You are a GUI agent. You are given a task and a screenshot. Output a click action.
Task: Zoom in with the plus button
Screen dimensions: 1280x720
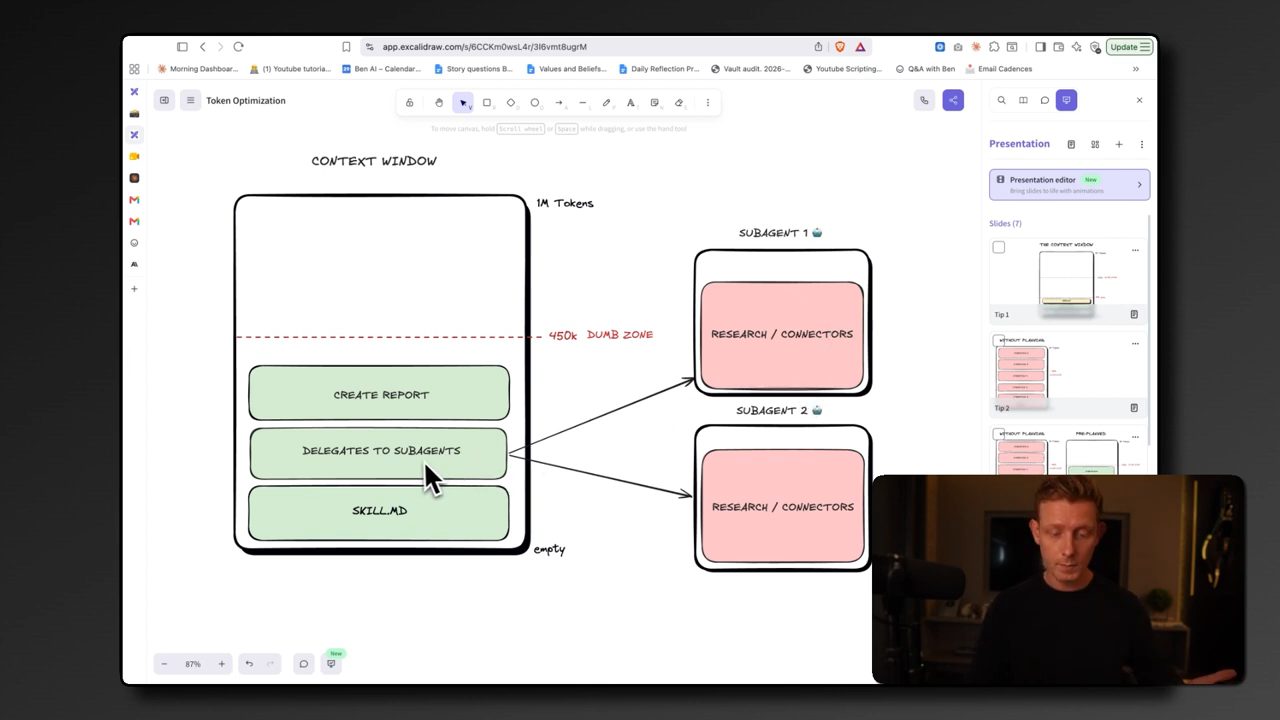tap(221, 664)
